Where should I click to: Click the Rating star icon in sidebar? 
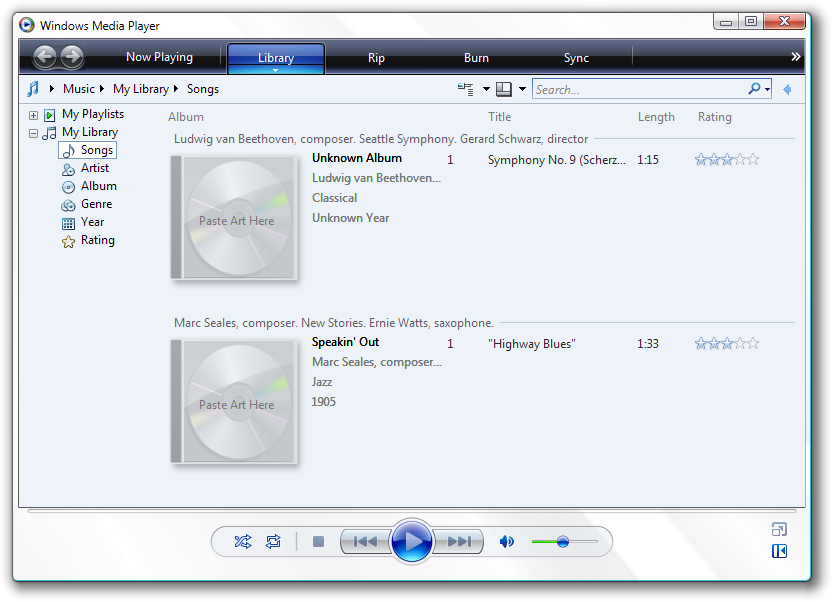coord(68,242)
